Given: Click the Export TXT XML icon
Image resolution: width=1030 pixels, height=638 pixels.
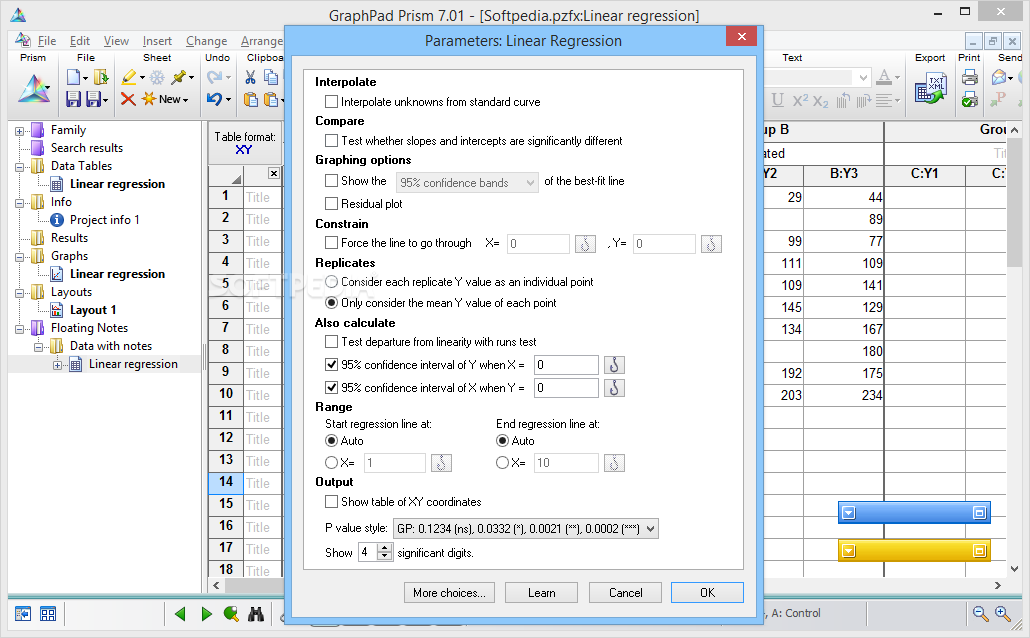Looking at the screenshot, I should coord(930,88).
